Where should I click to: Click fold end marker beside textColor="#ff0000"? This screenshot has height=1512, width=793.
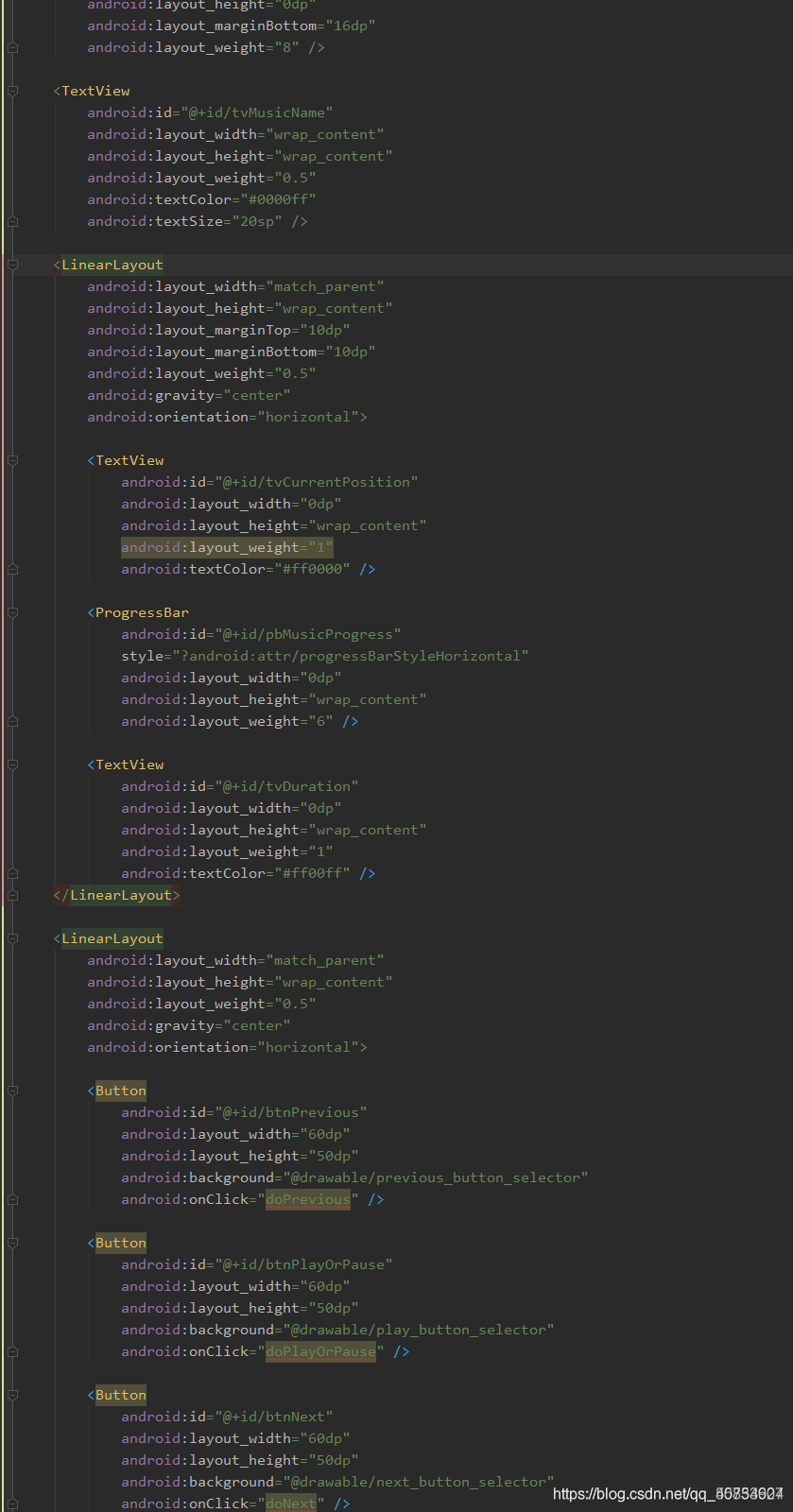tap(12, 569)
